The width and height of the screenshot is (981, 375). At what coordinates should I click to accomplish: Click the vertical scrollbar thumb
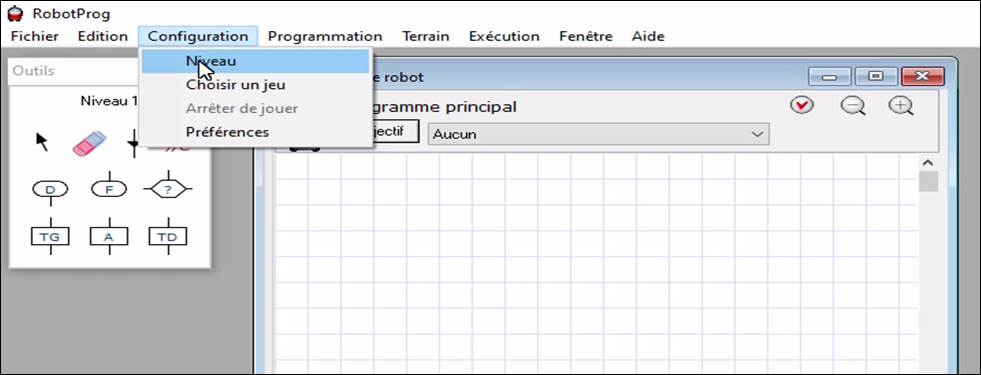pos(928,181)
